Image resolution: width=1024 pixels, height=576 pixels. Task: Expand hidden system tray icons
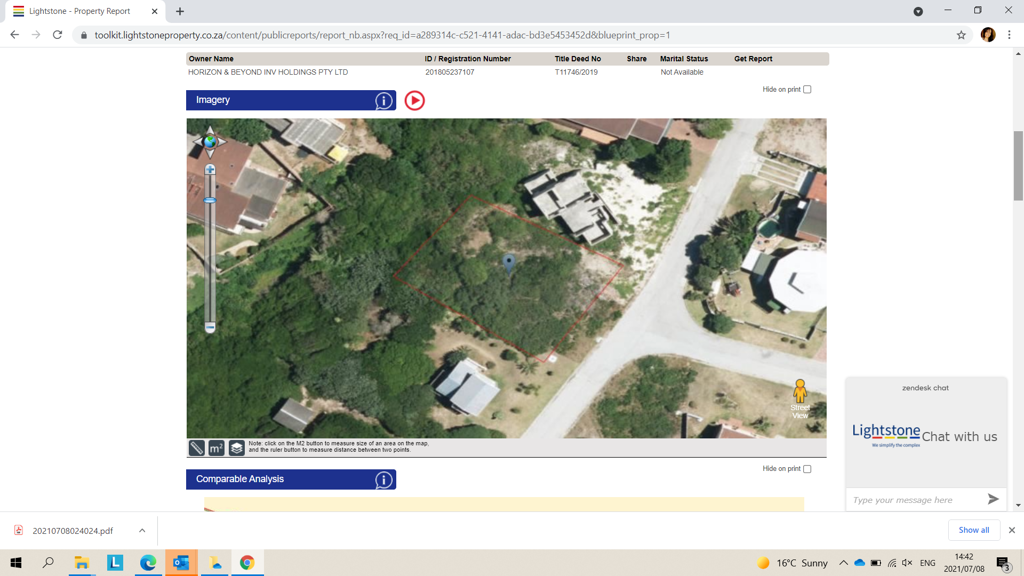coord(843,563)
